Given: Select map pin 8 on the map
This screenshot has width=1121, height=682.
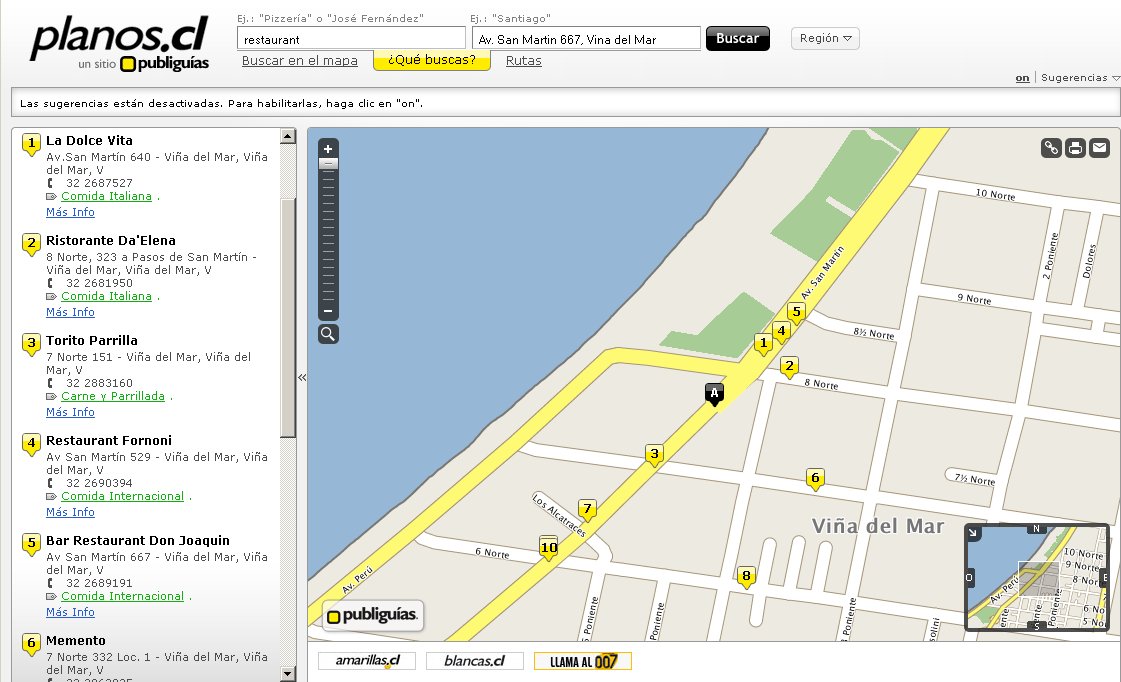Looking at the screenshot, I should pos(746,576).
